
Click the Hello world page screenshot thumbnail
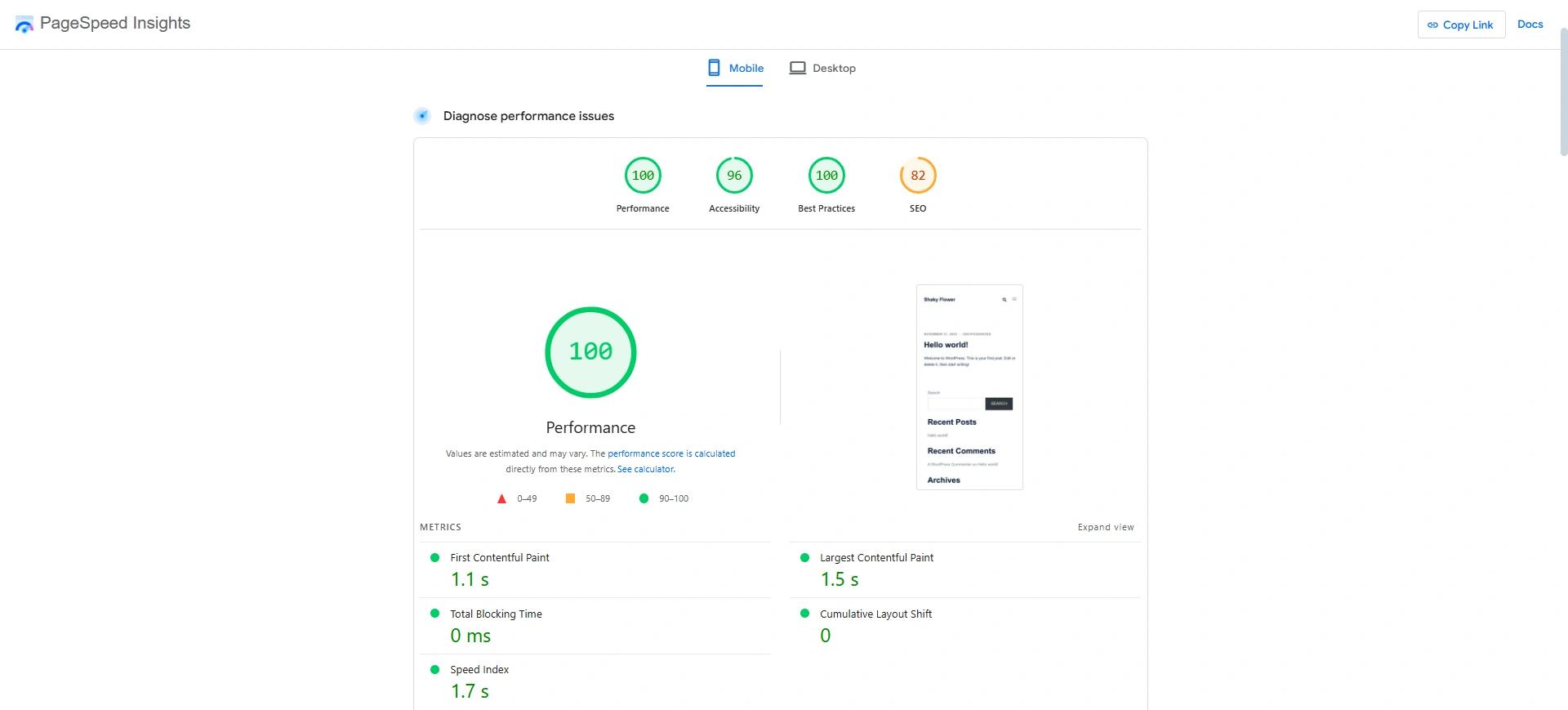969,387
